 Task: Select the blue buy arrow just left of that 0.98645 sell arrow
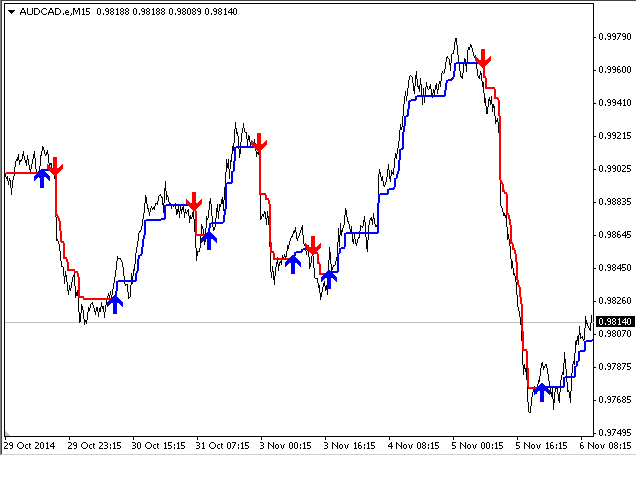[x=293, y=264]
